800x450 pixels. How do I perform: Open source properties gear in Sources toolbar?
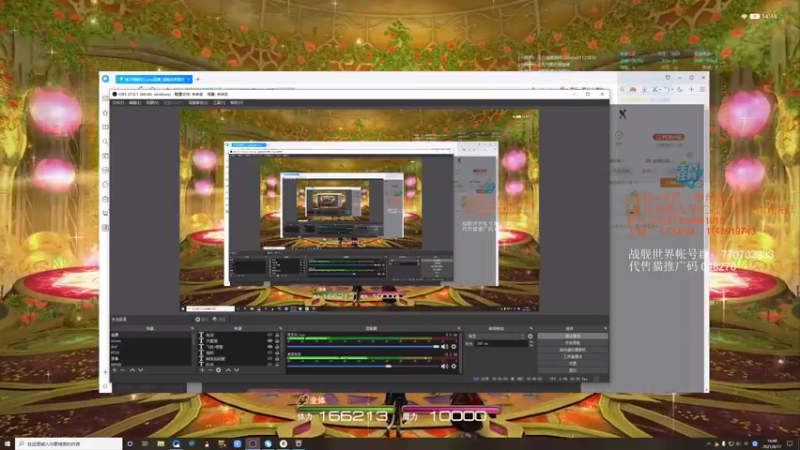[218, 370]
